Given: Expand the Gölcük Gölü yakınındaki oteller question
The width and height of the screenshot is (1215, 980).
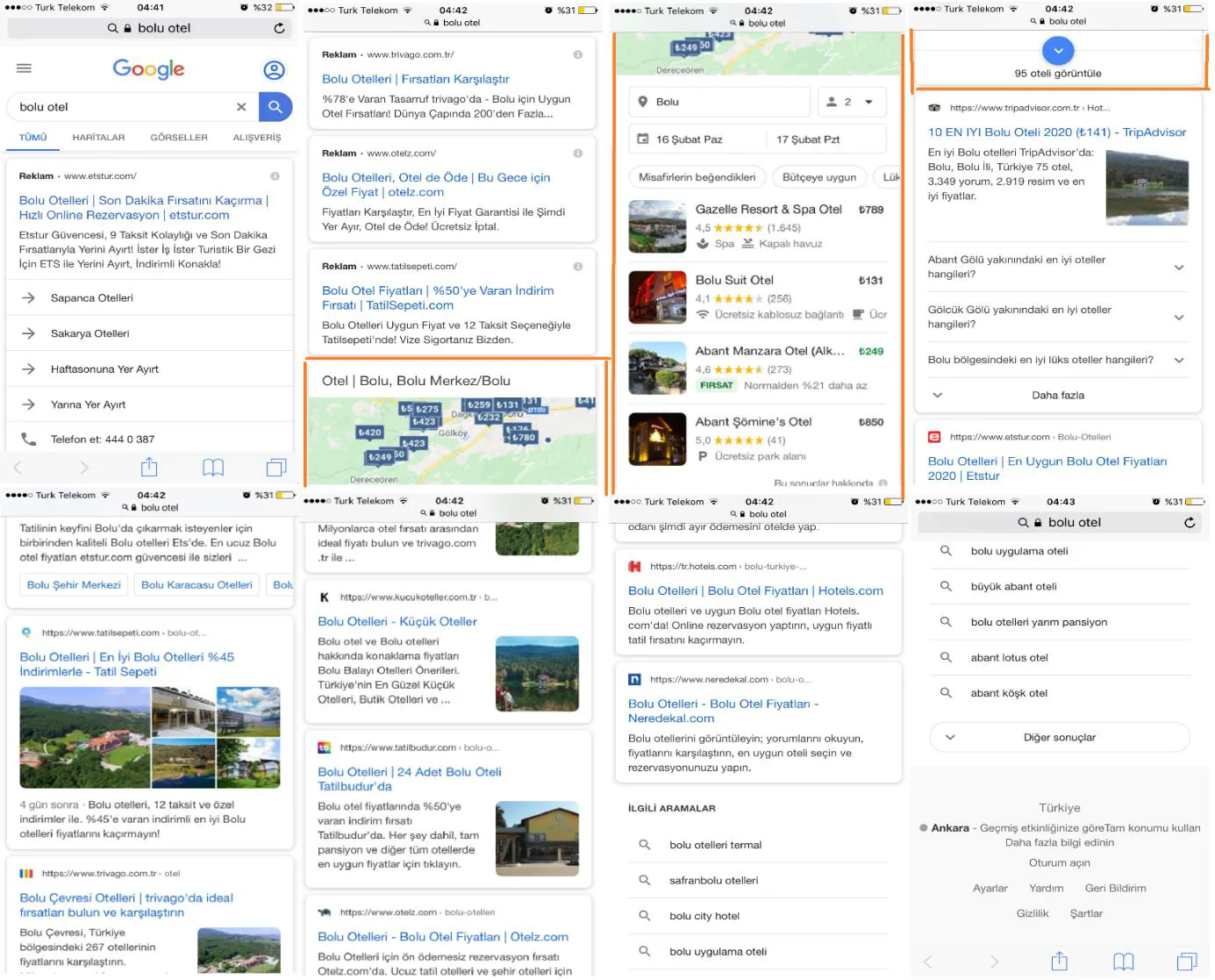Looking at the screenshot, I should point(1057,317).
